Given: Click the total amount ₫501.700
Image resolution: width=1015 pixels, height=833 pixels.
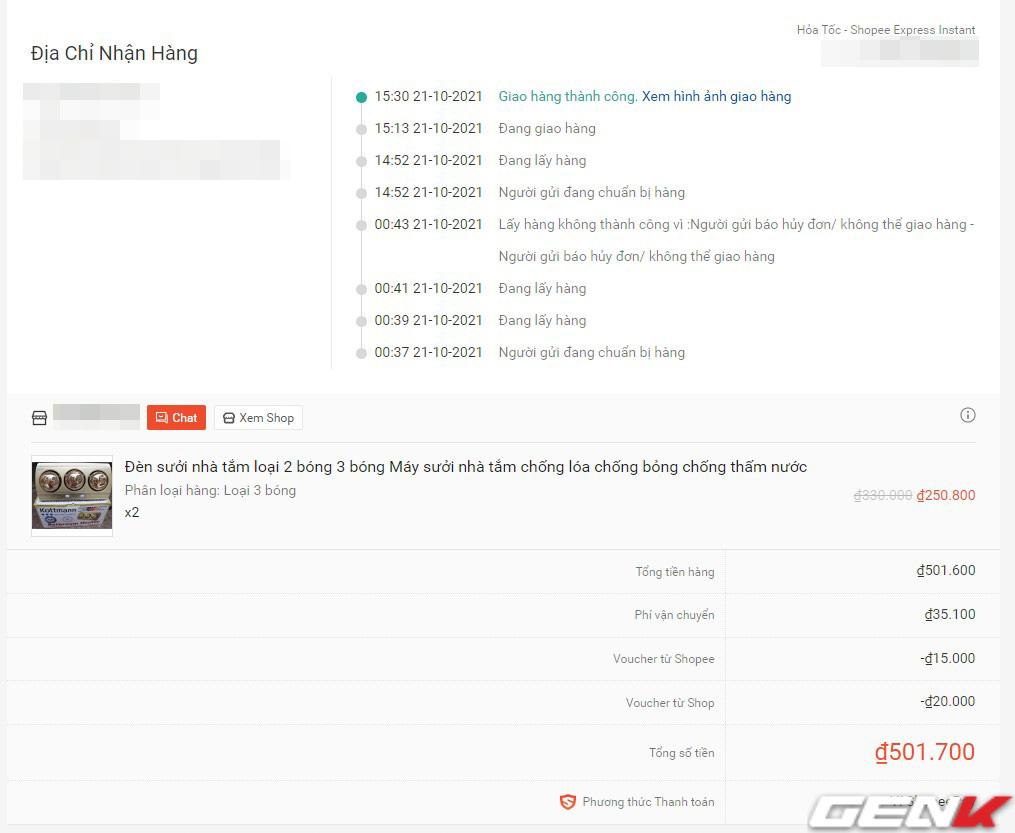Looking at the screenshot, I should point(924,752).
